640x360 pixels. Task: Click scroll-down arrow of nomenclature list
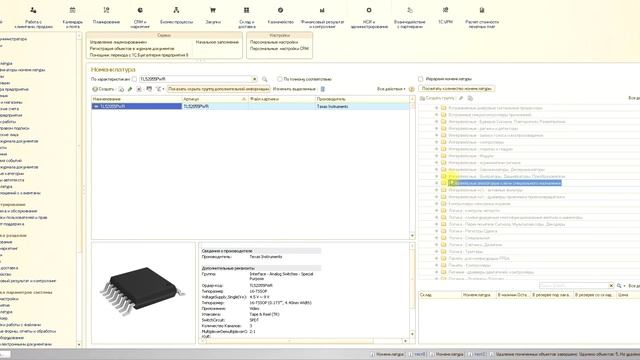412,236
